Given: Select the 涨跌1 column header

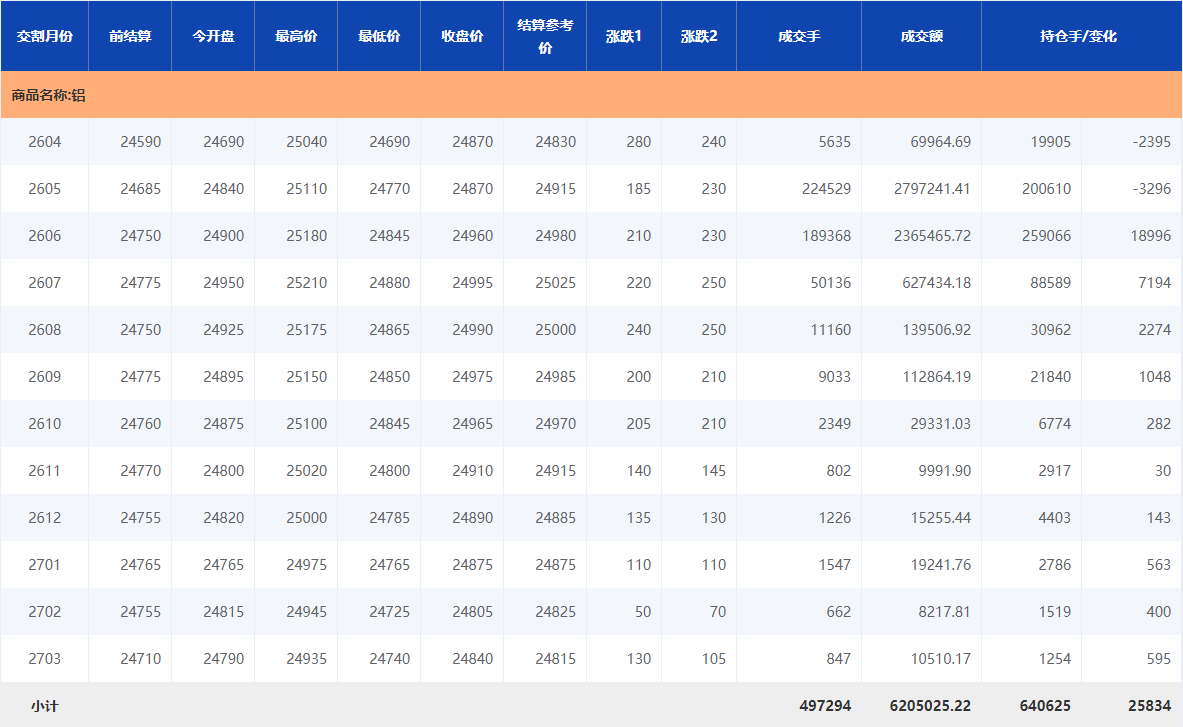Looking at the screenshot, I should click(x=624, y=36).
